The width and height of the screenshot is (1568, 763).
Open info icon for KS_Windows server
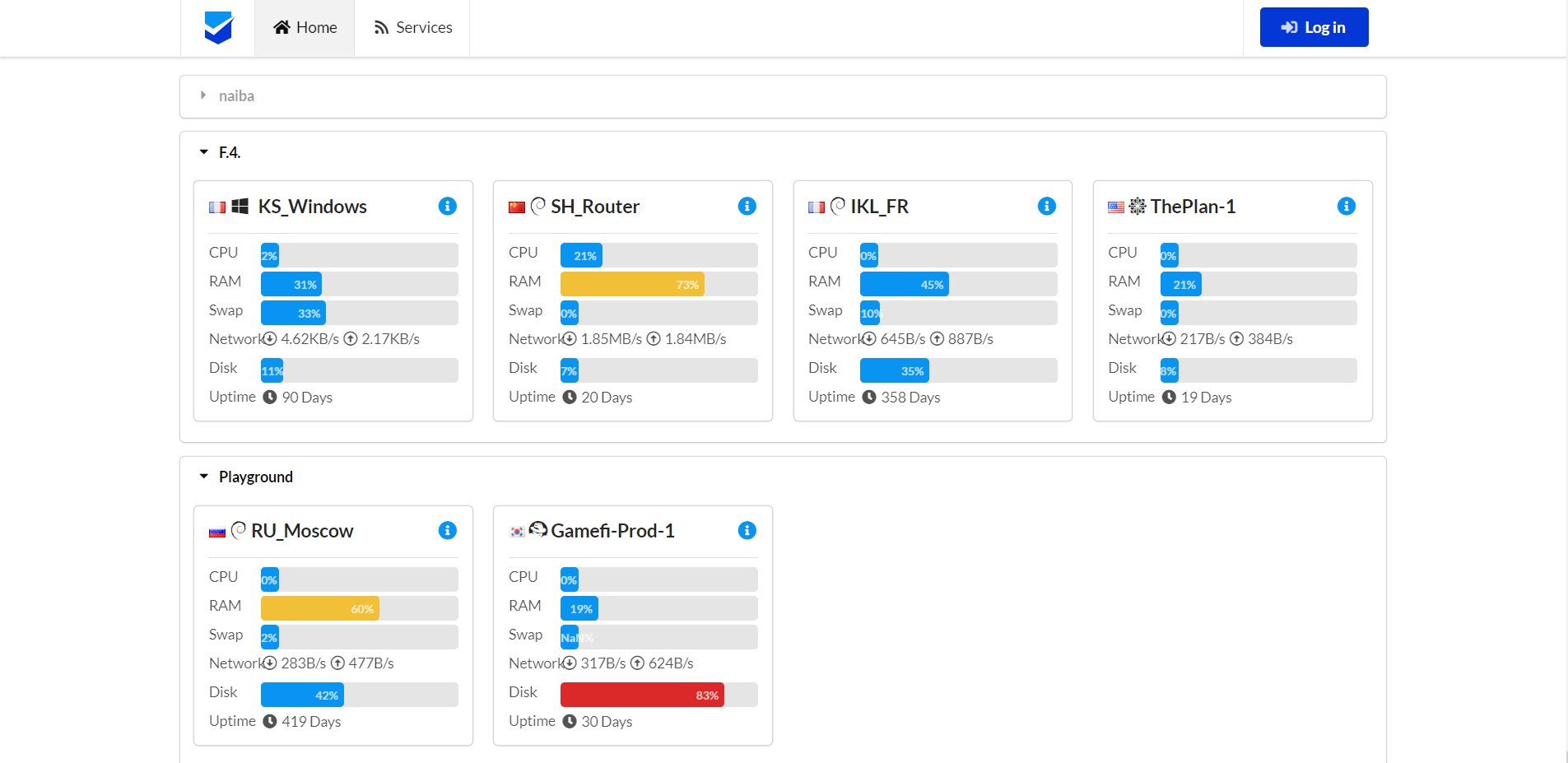click(x=447, y=206)
